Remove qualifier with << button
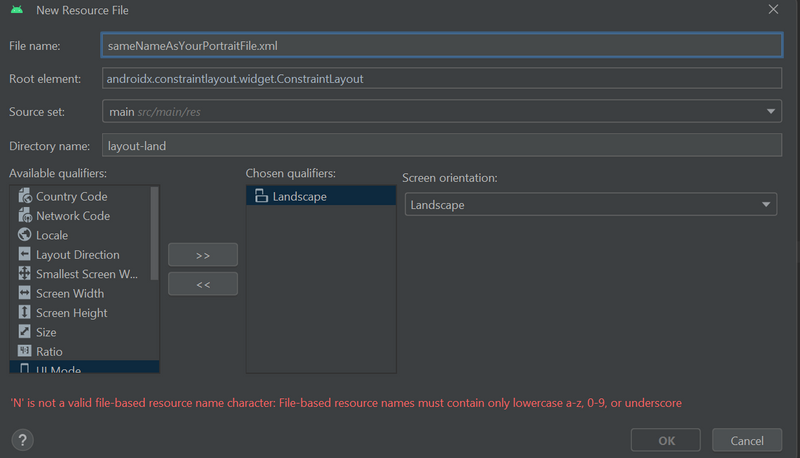This screenshot has height=458, width=800. [203, 284]
